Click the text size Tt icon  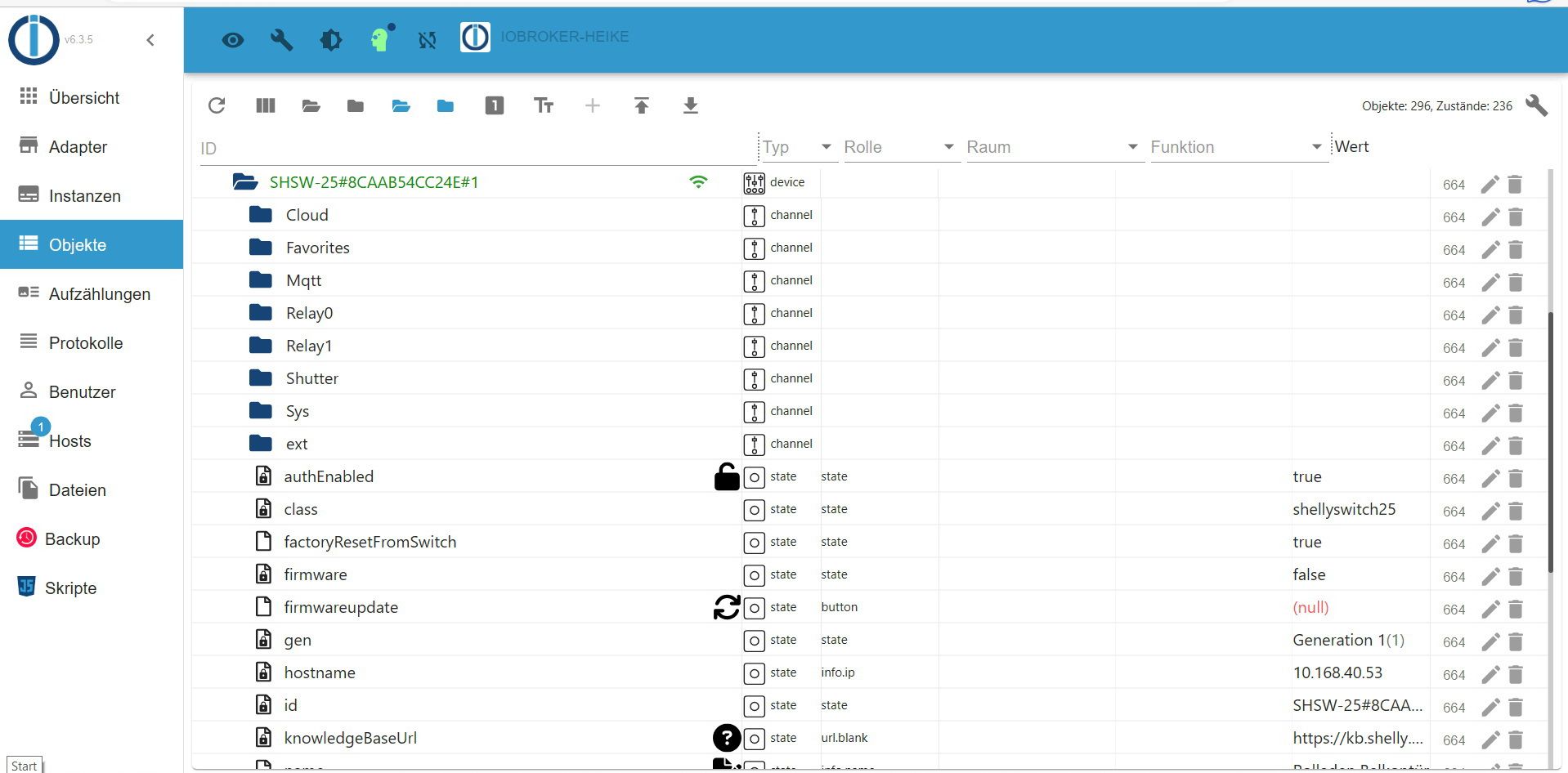(544, 105)
